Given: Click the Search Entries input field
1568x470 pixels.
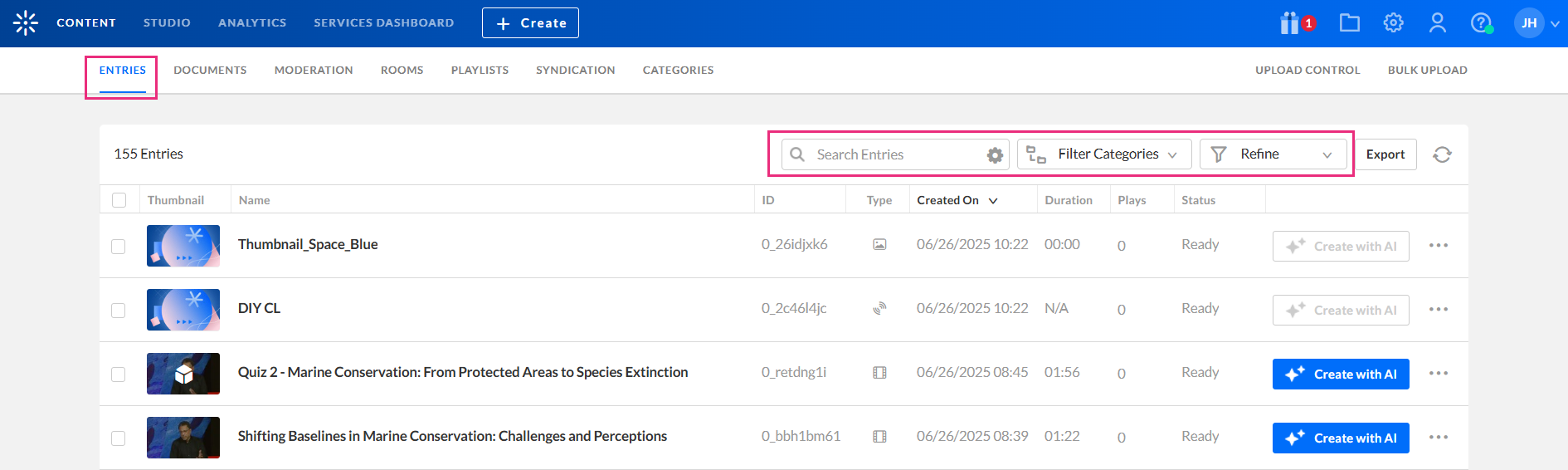Looking at the screenshot, I should [896, 154].
